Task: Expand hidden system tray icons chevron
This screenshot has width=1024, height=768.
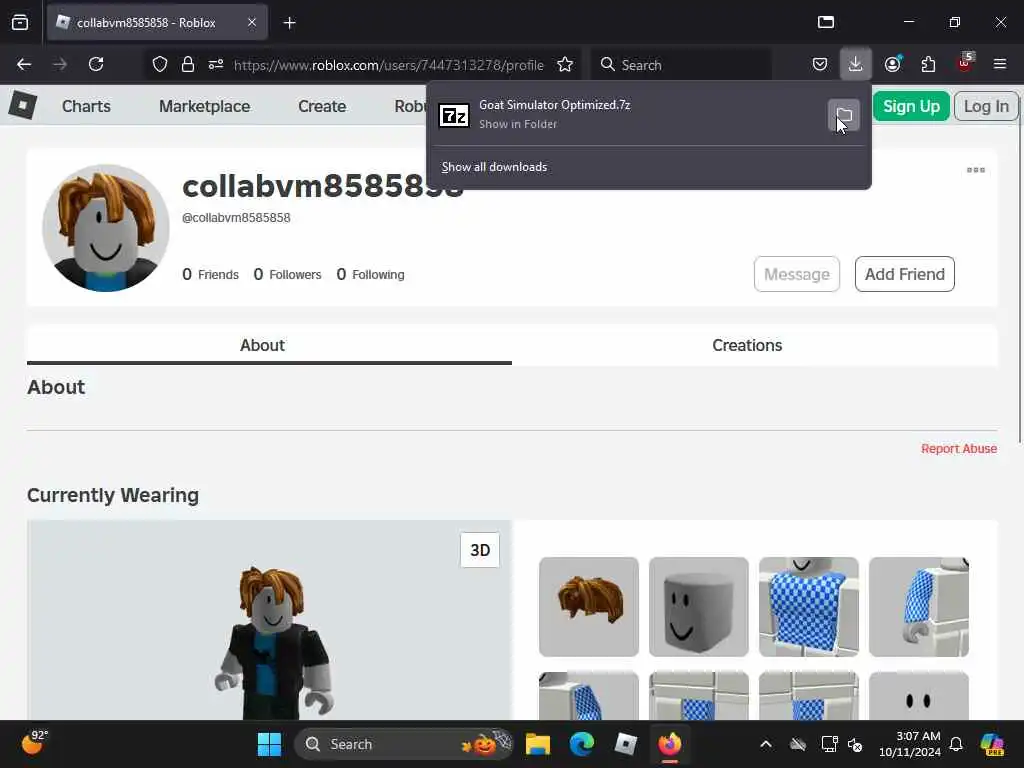Action: (766, 744)
